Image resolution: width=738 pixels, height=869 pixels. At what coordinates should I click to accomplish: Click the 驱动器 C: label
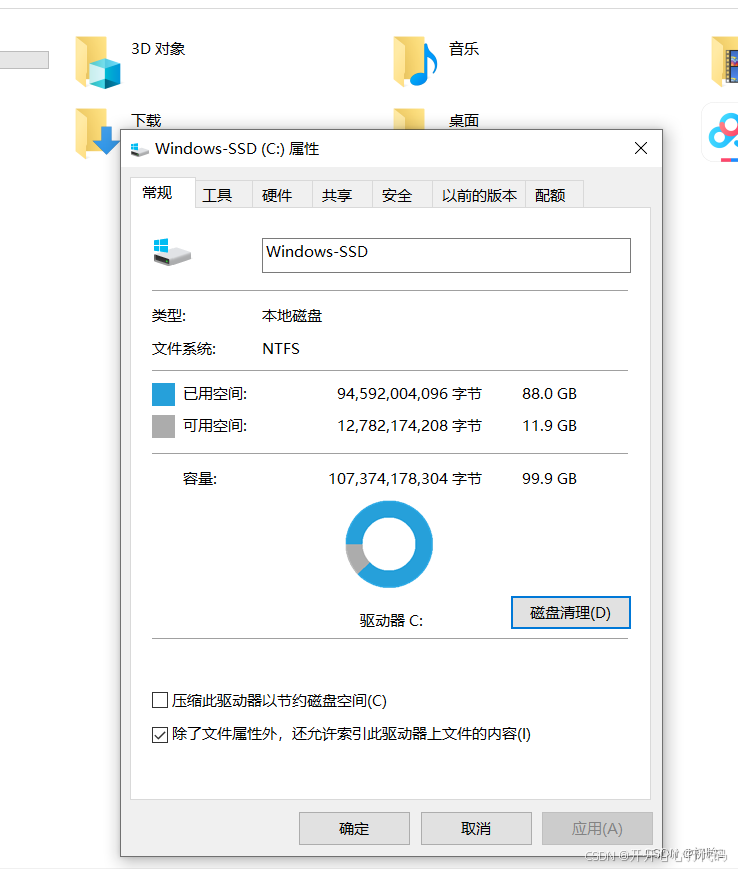pos(391,620)
